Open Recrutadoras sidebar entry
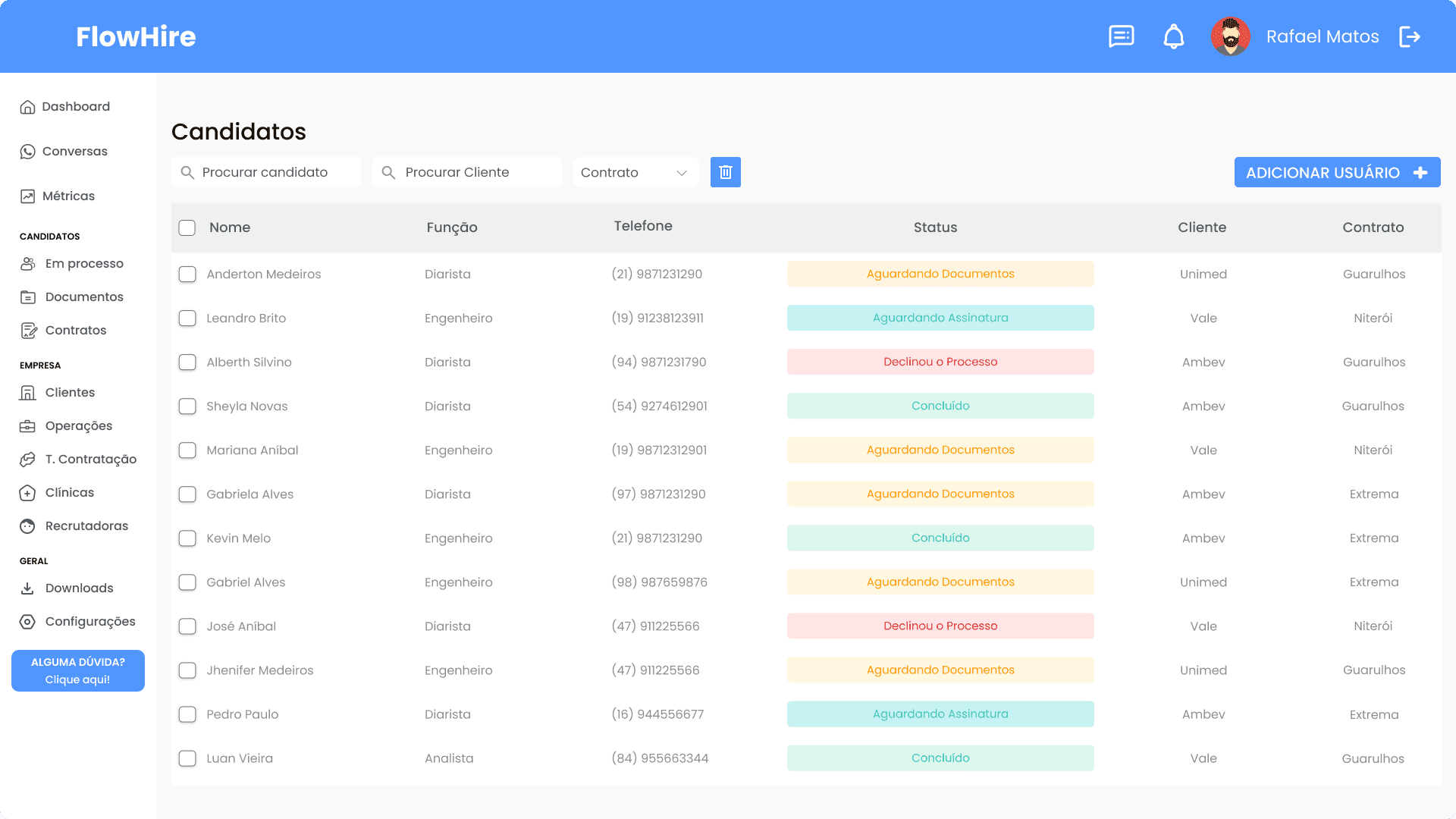 [86, 526]
